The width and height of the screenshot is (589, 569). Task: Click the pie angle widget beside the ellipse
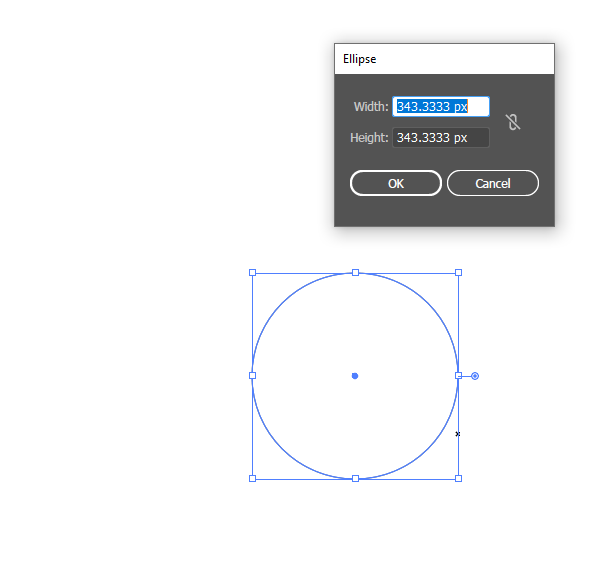[475, 376]
